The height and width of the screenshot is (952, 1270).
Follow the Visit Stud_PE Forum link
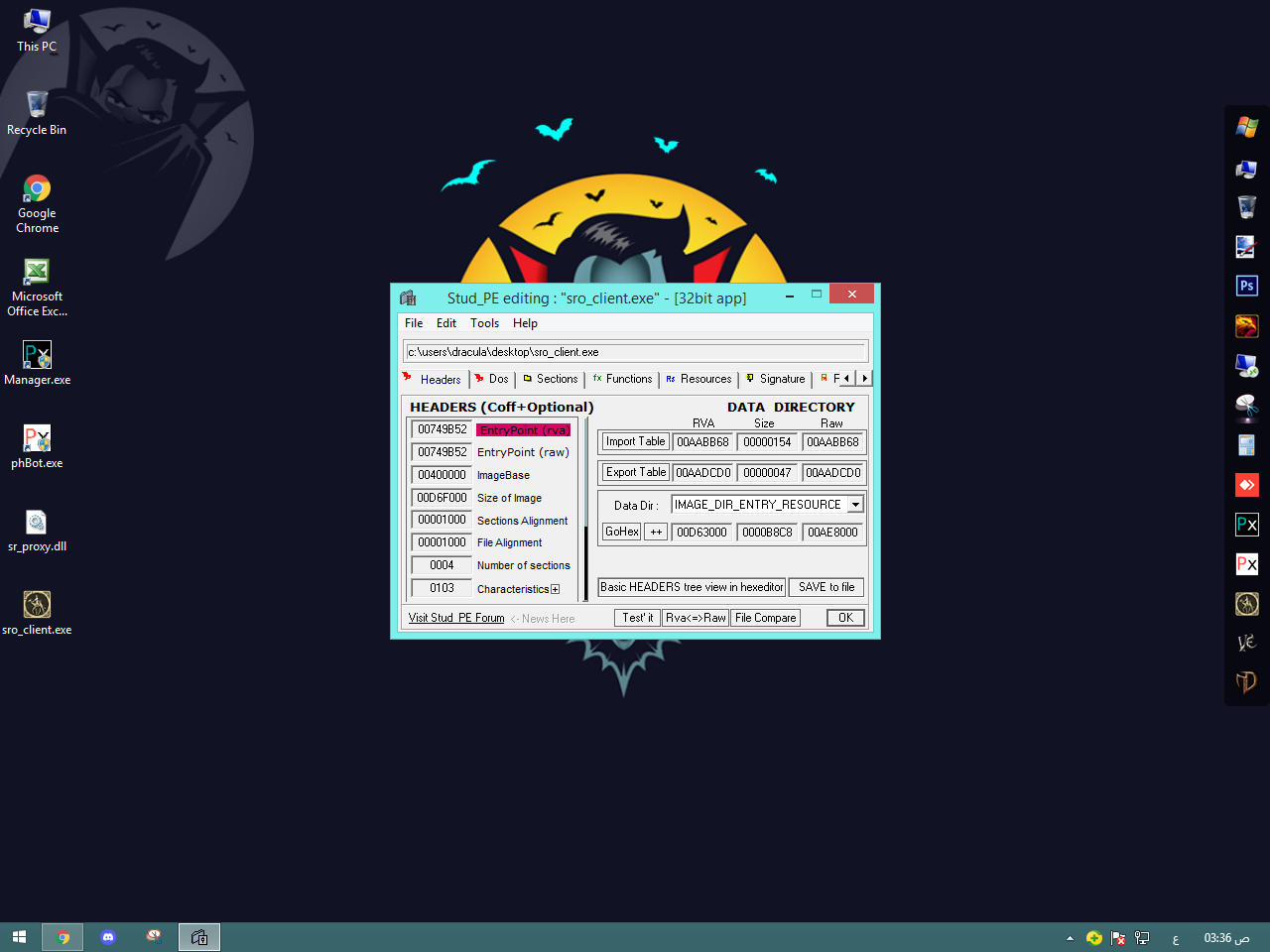point(456,618)
